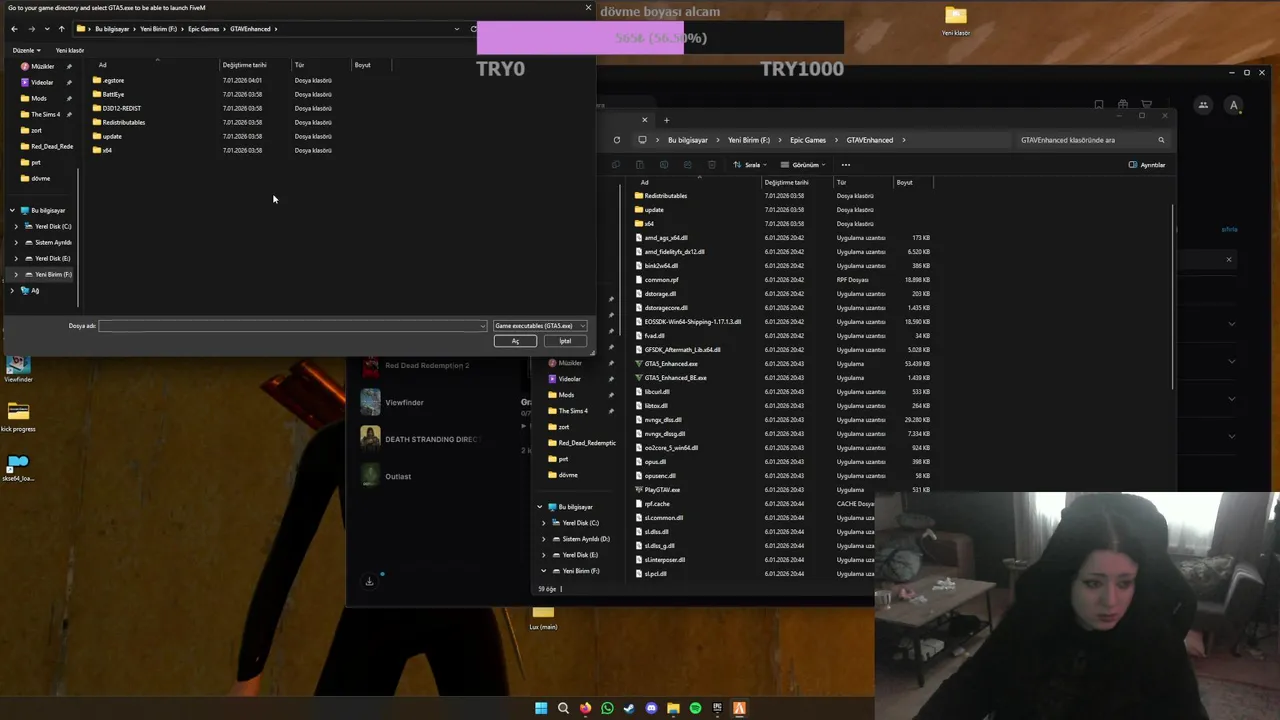Open Steam from the taskbar
Screen dimensions: 1280x720
(629, 708)
